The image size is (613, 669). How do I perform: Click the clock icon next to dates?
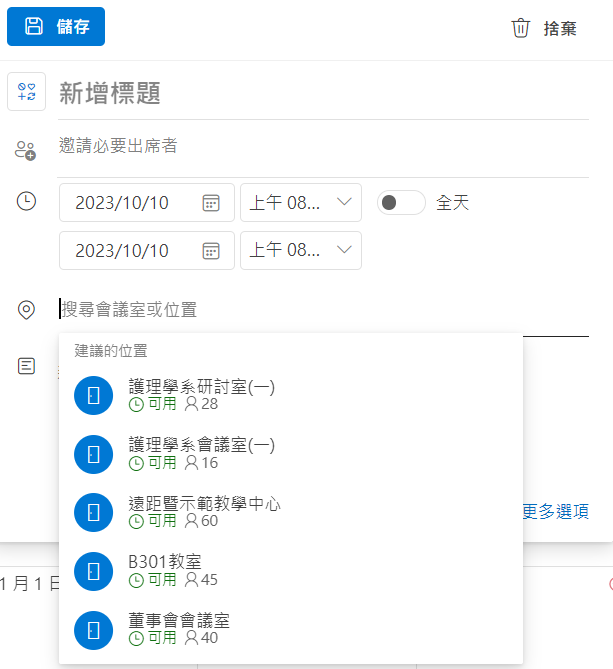point(27,201)
